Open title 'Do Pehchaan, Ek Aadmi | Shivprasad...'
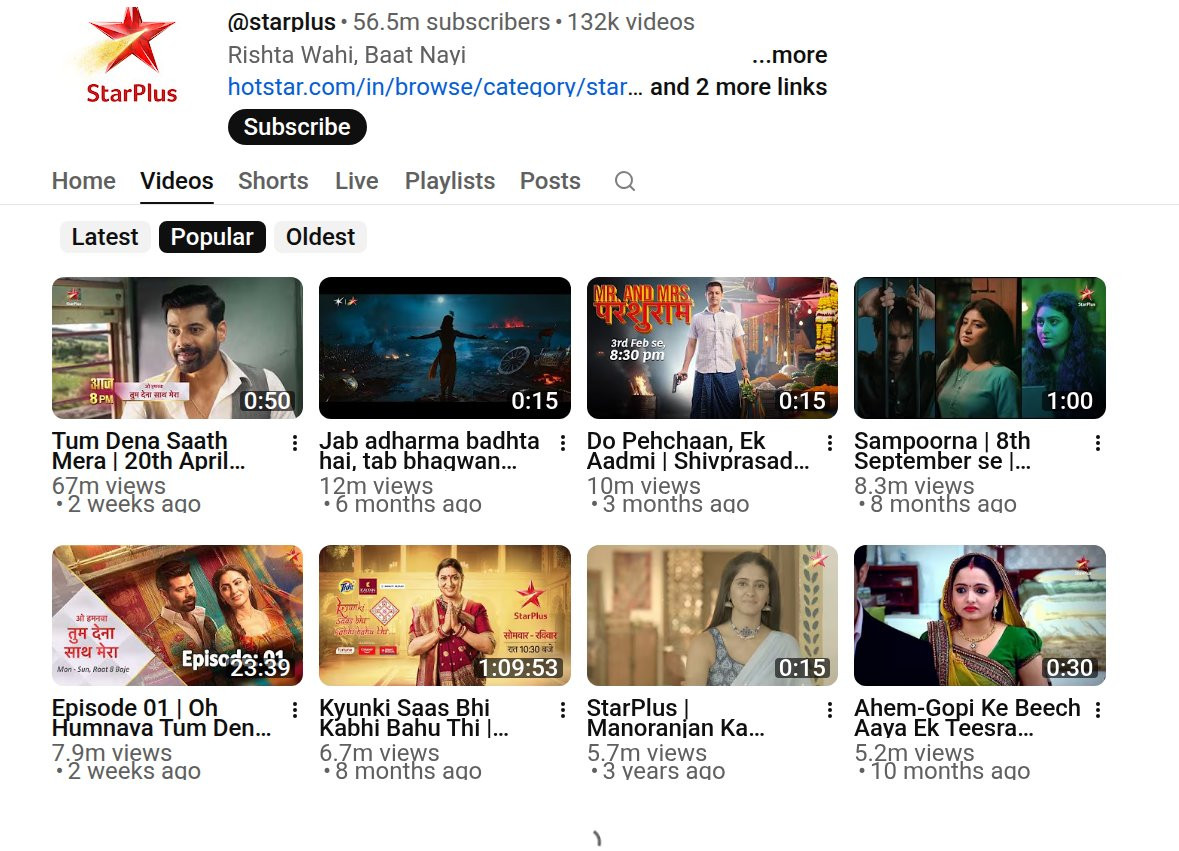The width and height of the screenshot is (1179, 851). pyautogui.click(x=698, y=450)
